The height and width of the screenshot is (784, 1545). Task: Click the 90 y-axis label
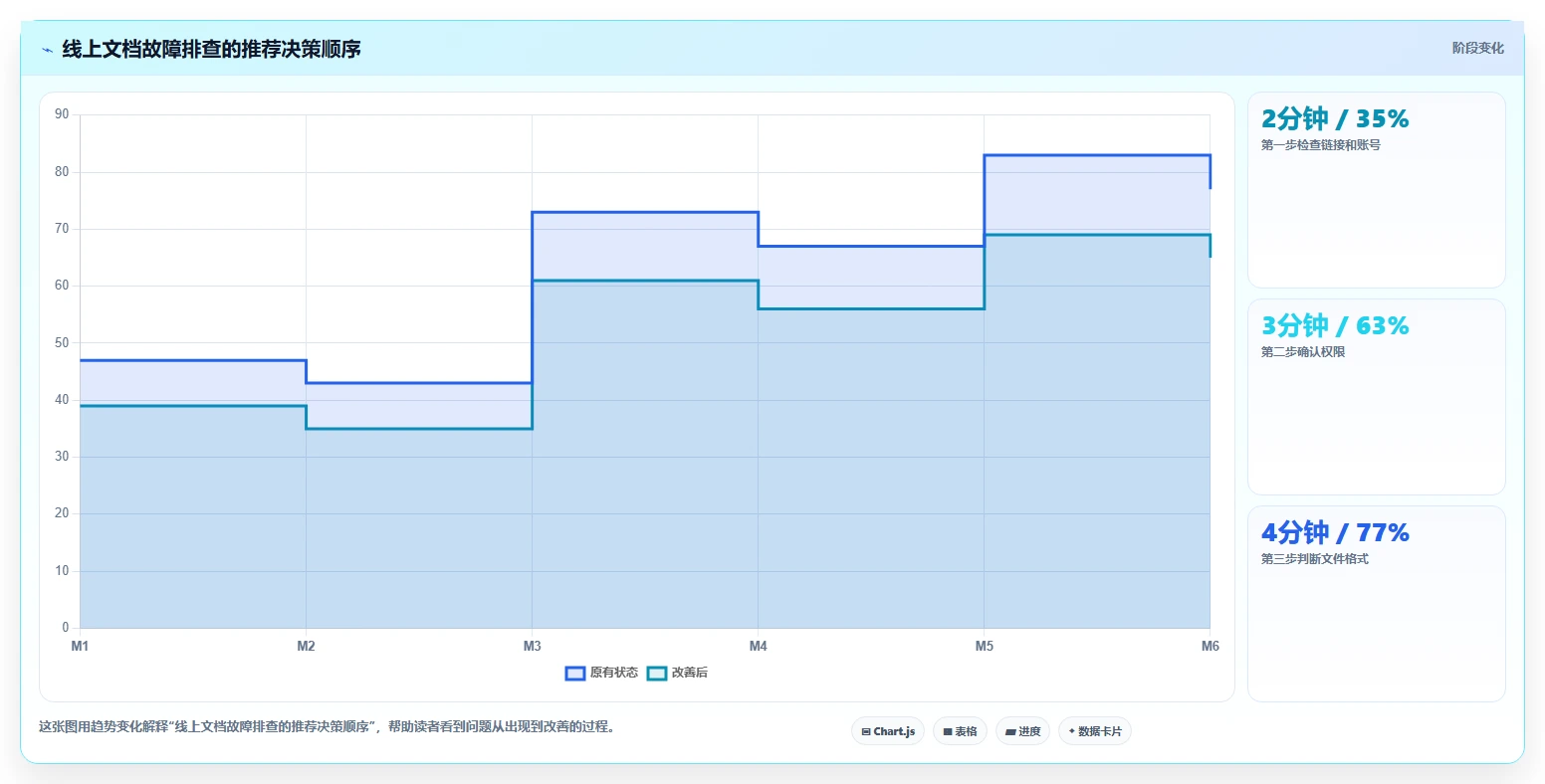[62, 114]
